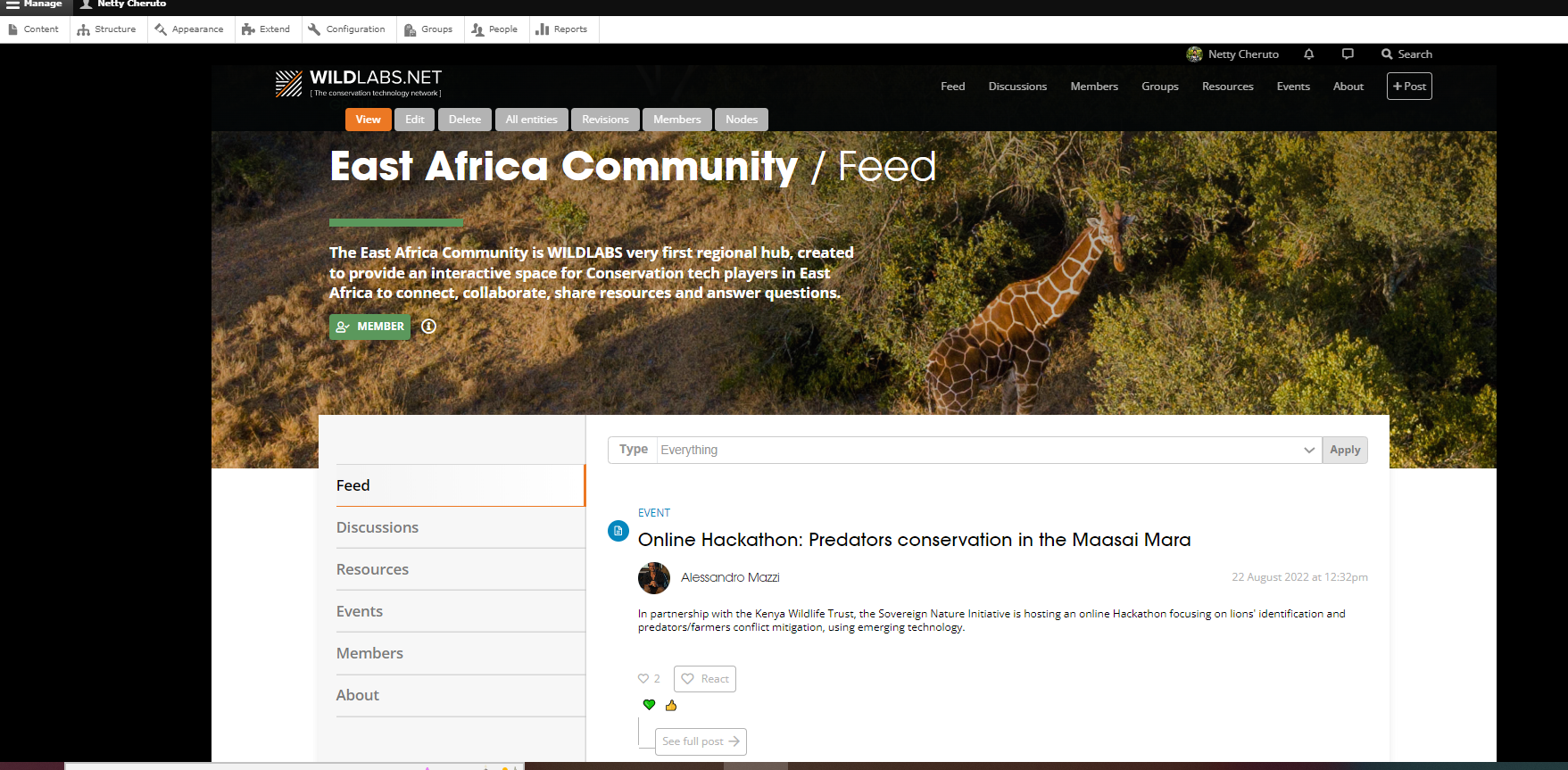Viewport: 1568px width, 770px height.
Task: Open the Structure admin menu
Action: click(x=107, y=29)
